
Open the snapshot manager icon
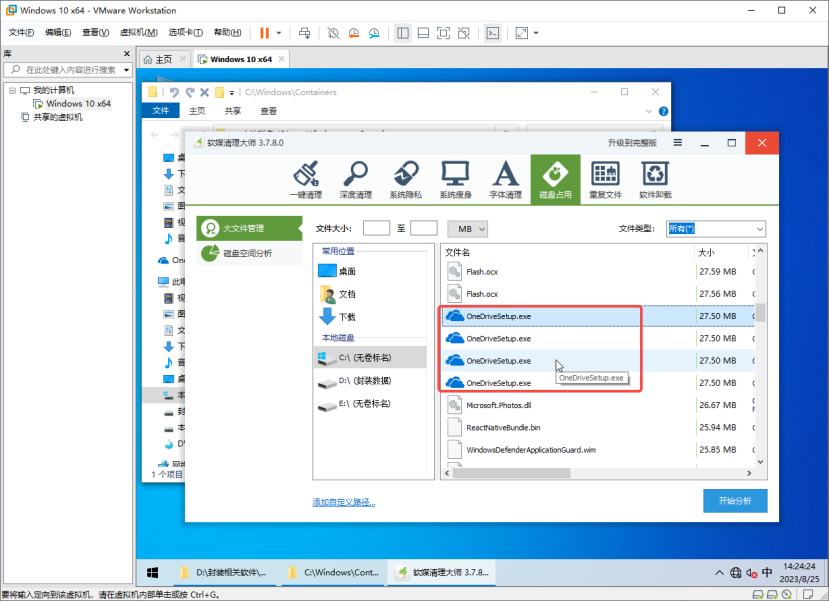tap(374, 33)
